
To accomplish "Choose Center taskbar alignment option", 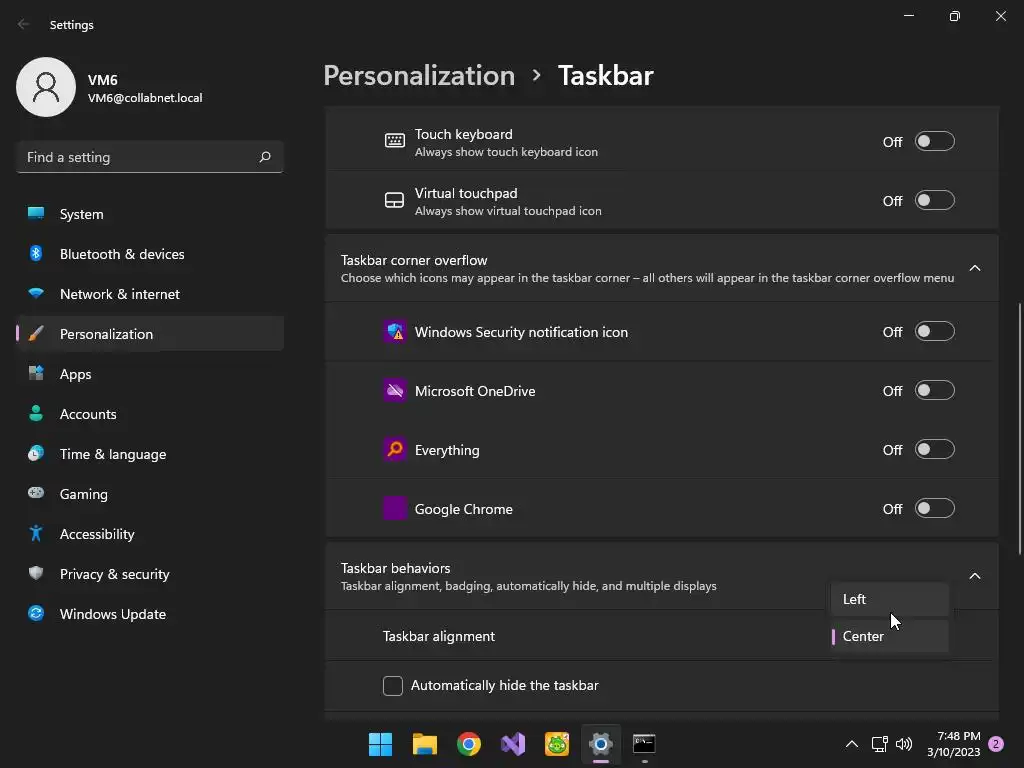I will point(888,636).
